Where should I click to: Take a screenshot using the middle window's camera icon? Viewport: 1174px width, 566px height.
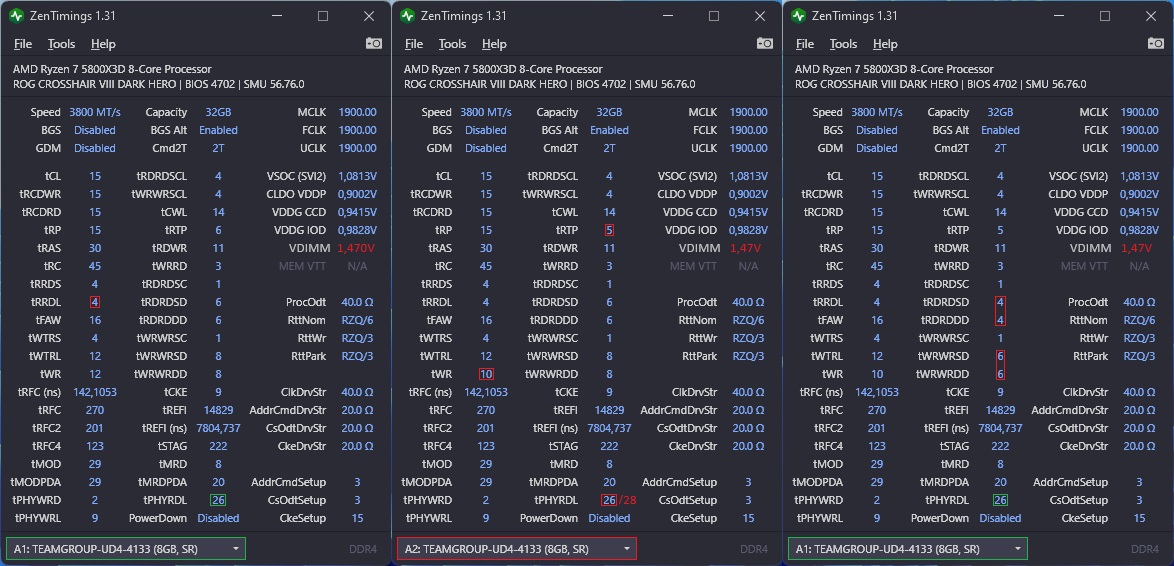[x=765, y=44]
